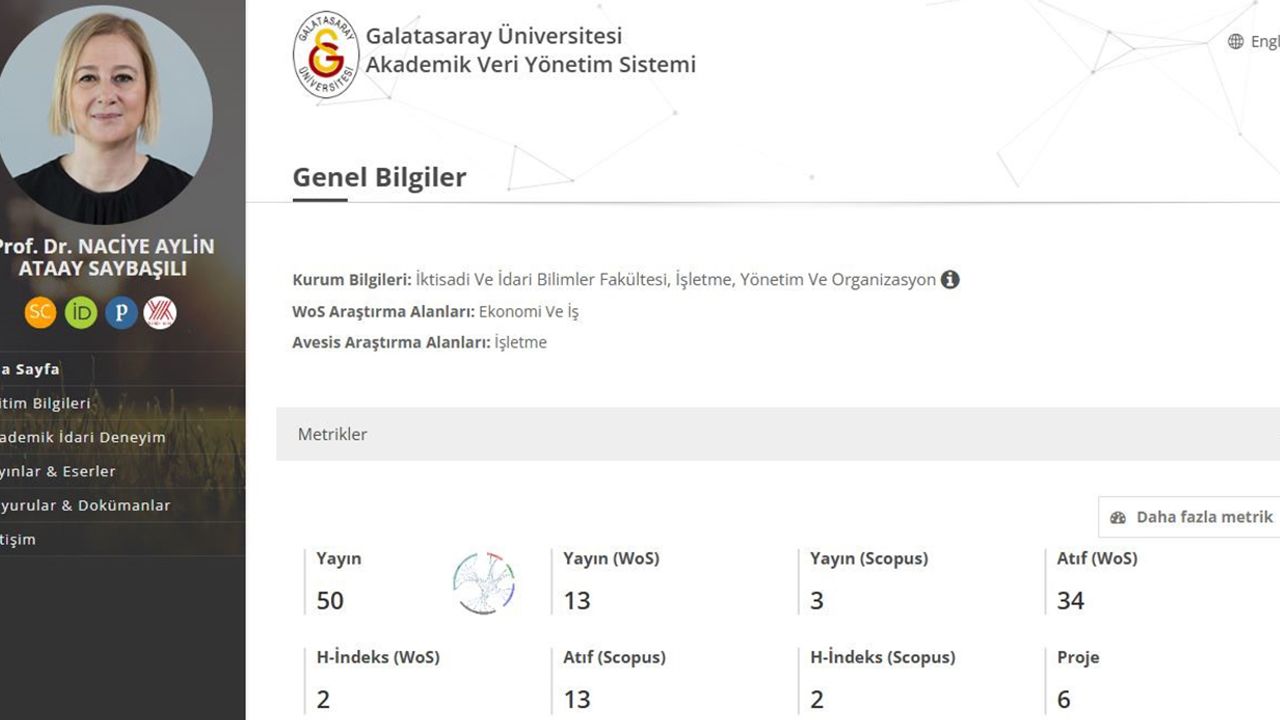Open the ORCID iD profile icon
1280x720 pixels.
click(81, 313)
